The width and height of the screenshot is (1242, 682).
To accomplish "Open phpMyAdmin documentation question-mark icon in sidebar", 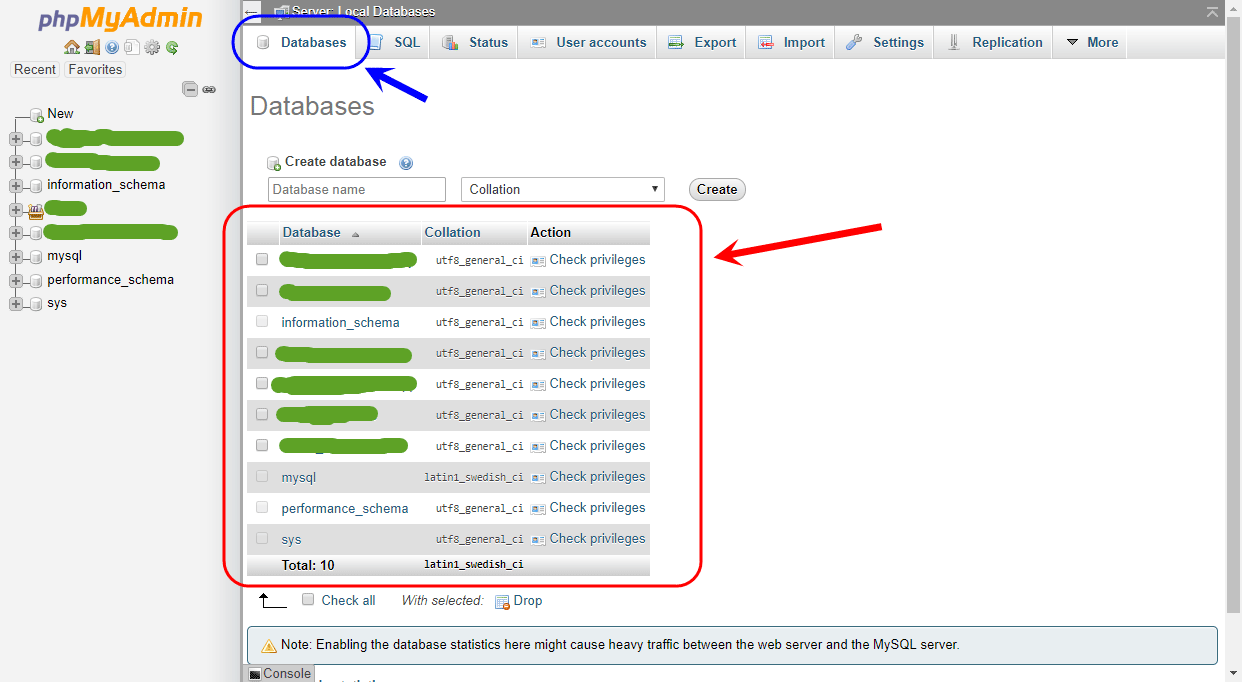I will point(112,47).
